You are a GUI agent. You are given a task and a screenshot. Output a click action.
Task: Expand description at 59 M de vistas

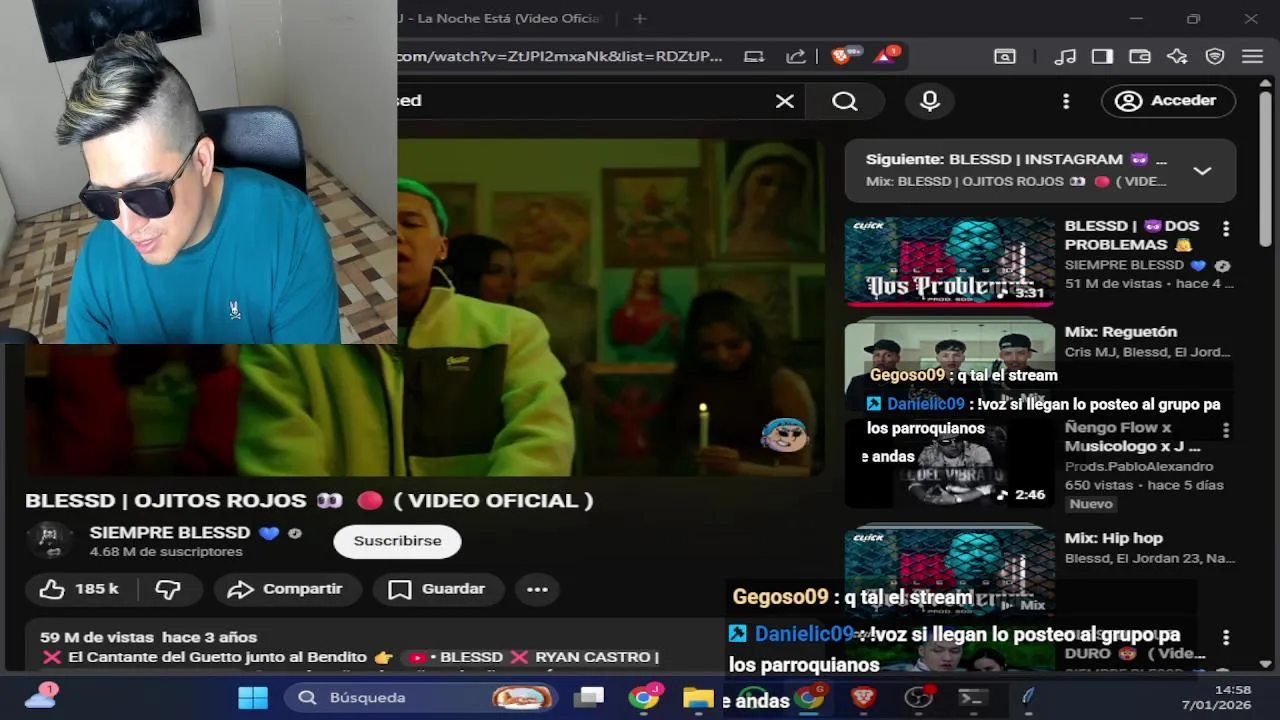click(x=148, y=637)
